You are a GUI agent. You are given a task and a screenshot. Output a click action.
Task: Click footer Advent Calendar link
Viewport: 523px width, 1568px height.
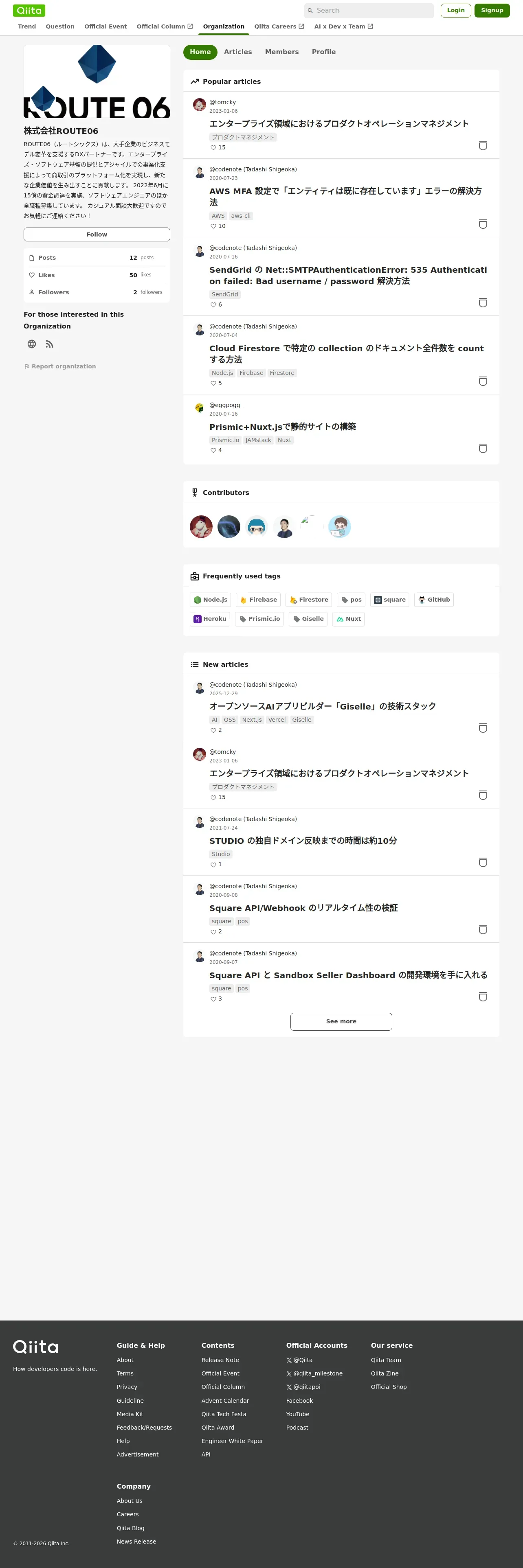coord(225,1401)
